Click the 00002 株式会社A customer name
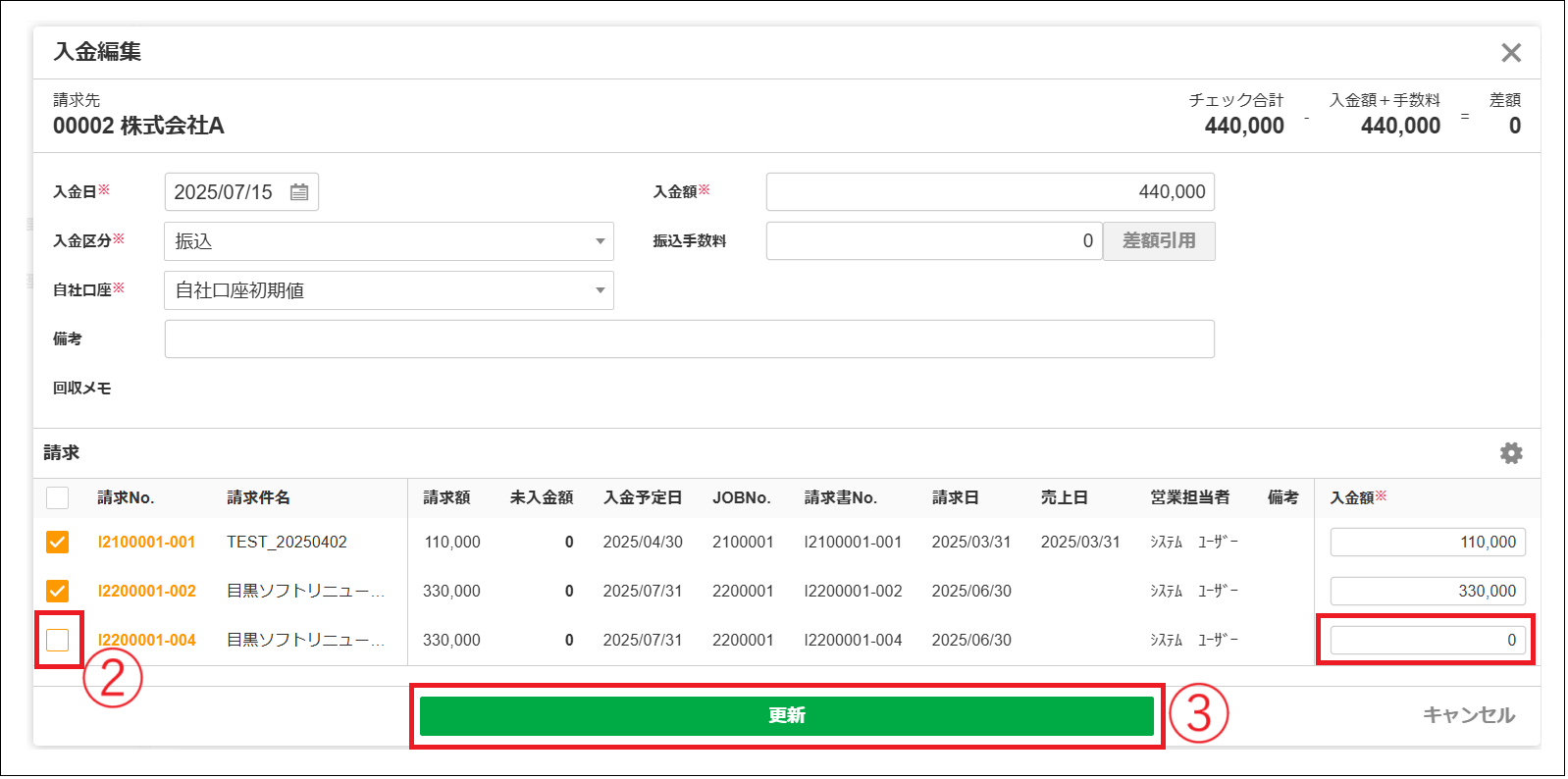This screenshot has height=779, width=1568. click(138, 126)
